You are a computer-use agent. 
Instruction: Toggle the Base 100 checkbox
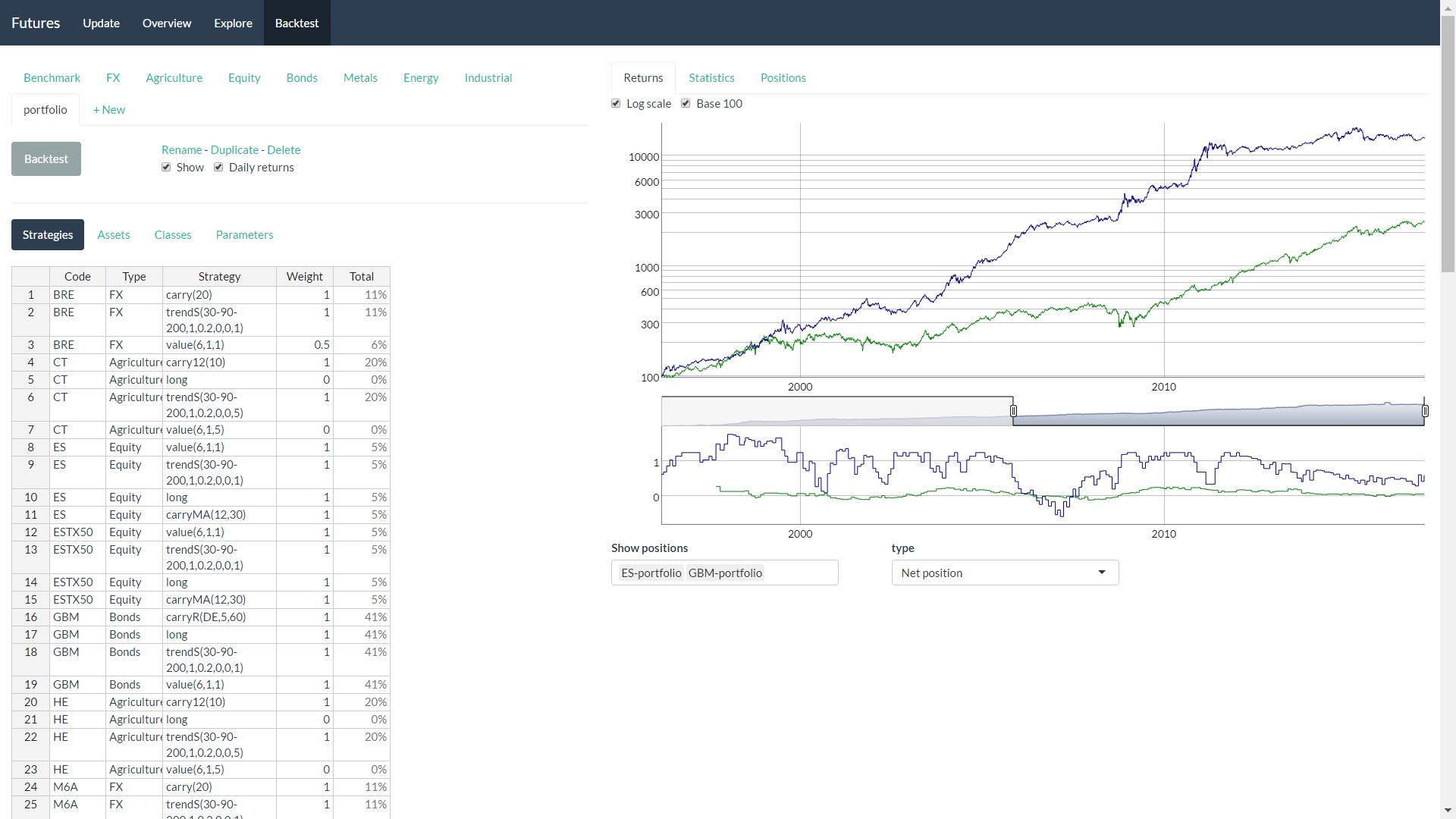coord(686,104)
